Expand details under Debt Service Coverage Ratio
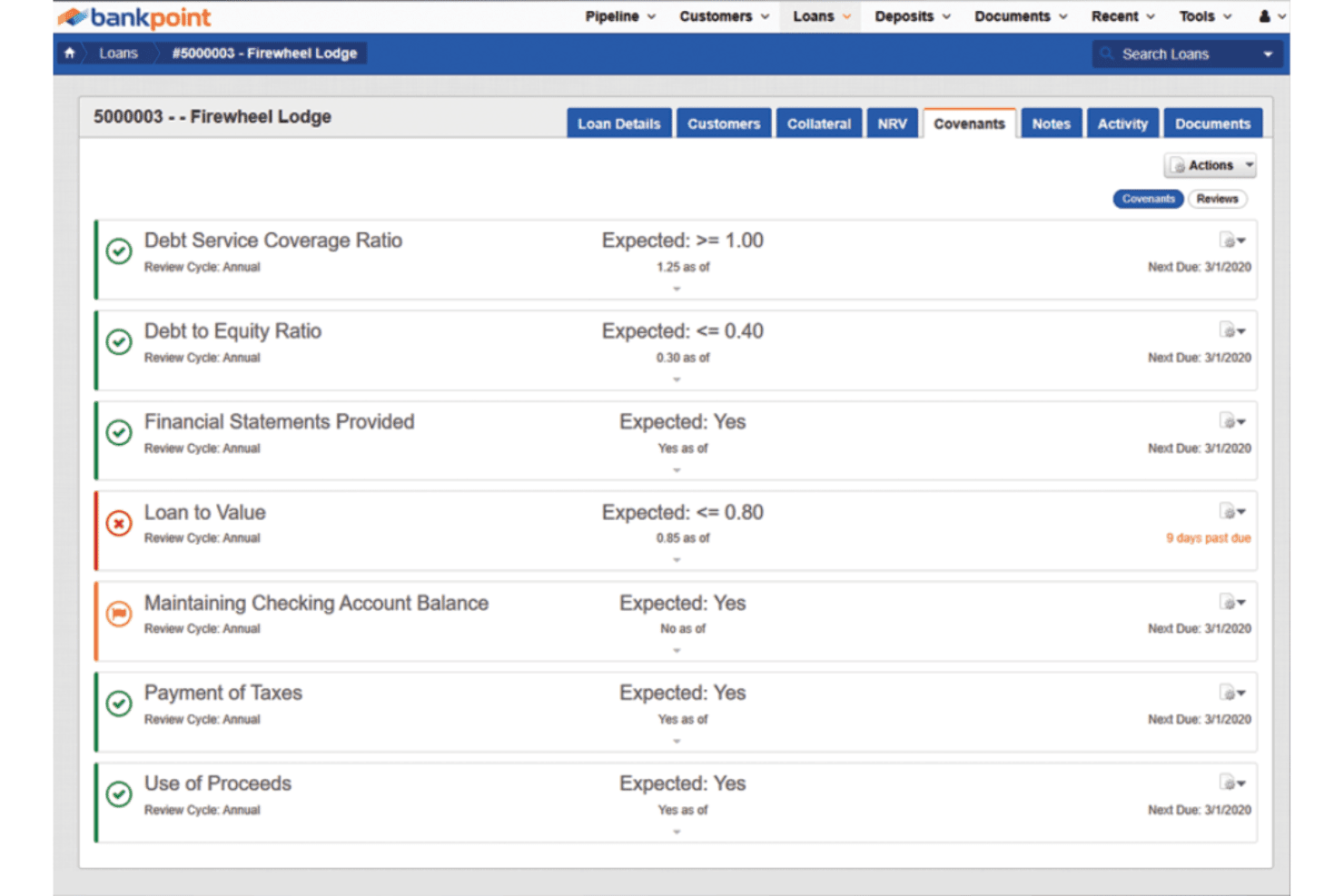This screenshot has width=1344, height=896. coord(677,289)
